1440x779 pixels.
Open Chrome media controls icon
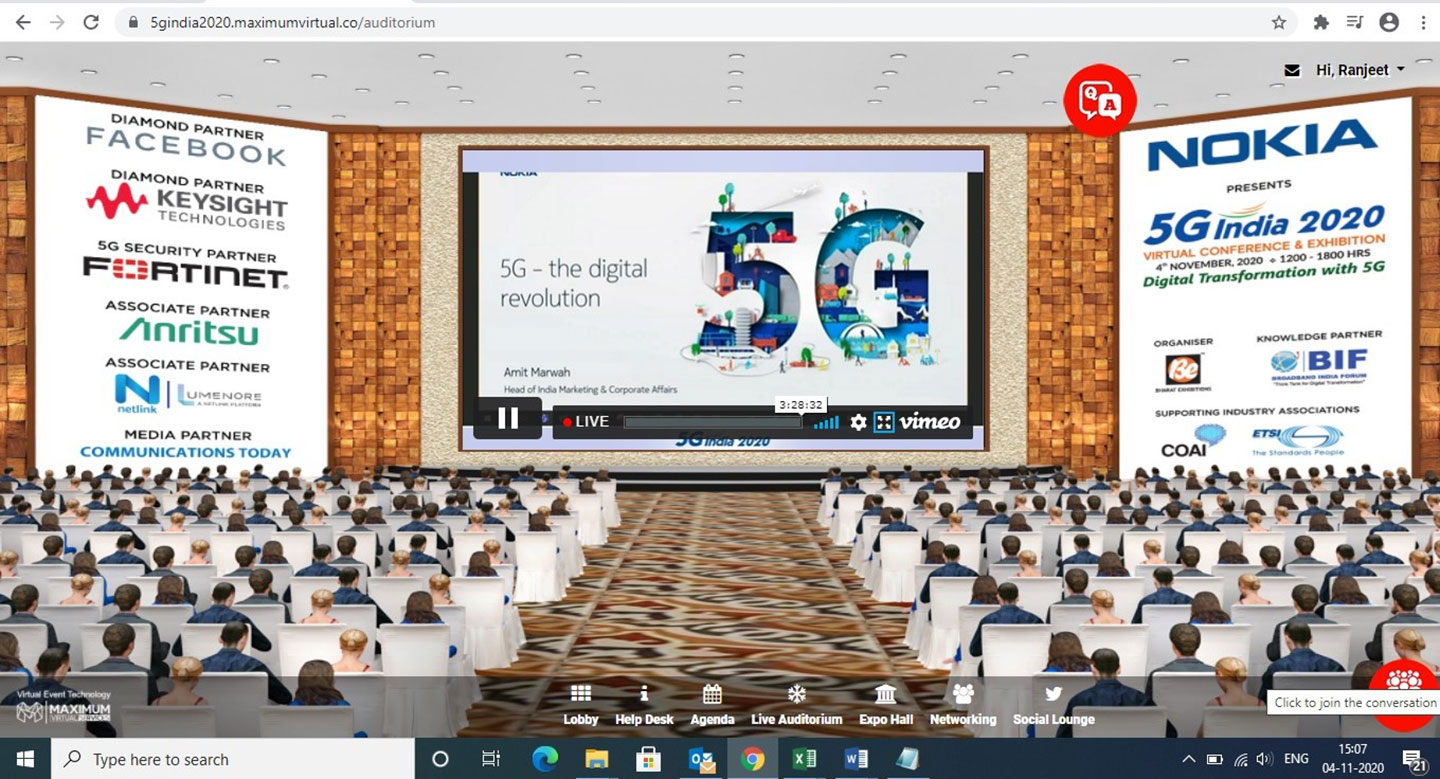pos(1355,22)
